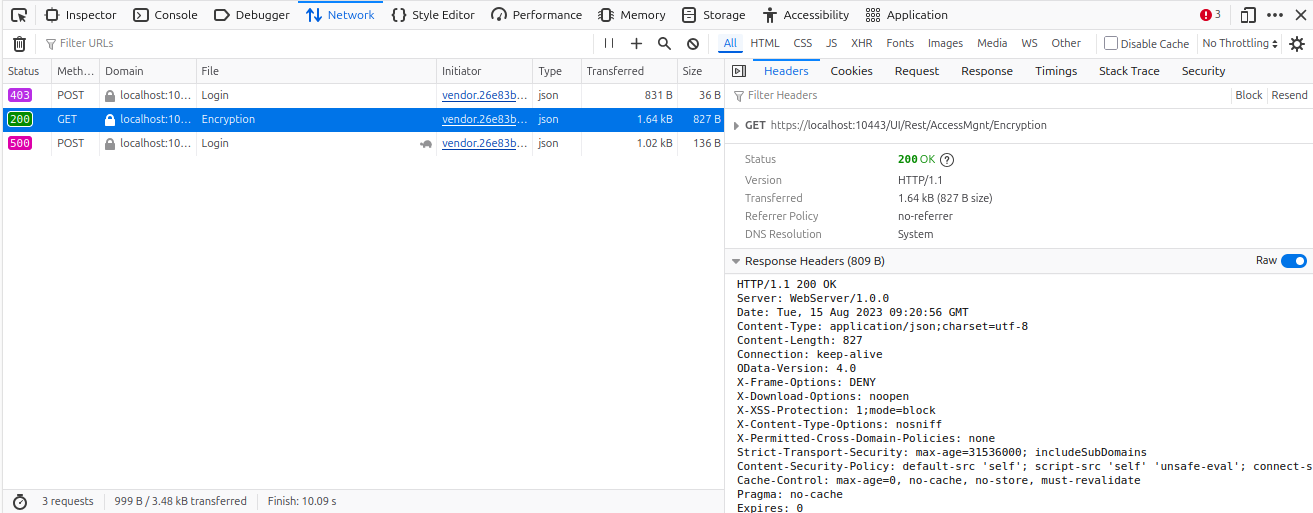Click the Resend button
The image size is (1313, 513).
(x=1288, y=95)
